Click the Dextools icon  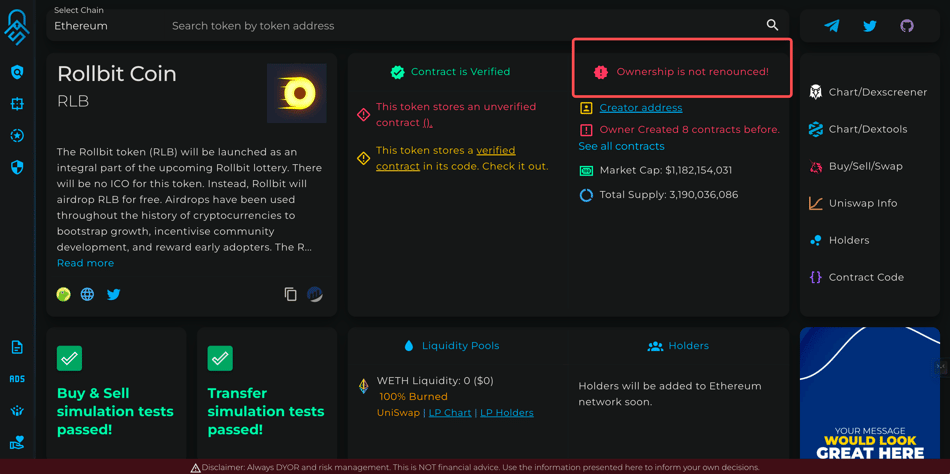[815, 129]
